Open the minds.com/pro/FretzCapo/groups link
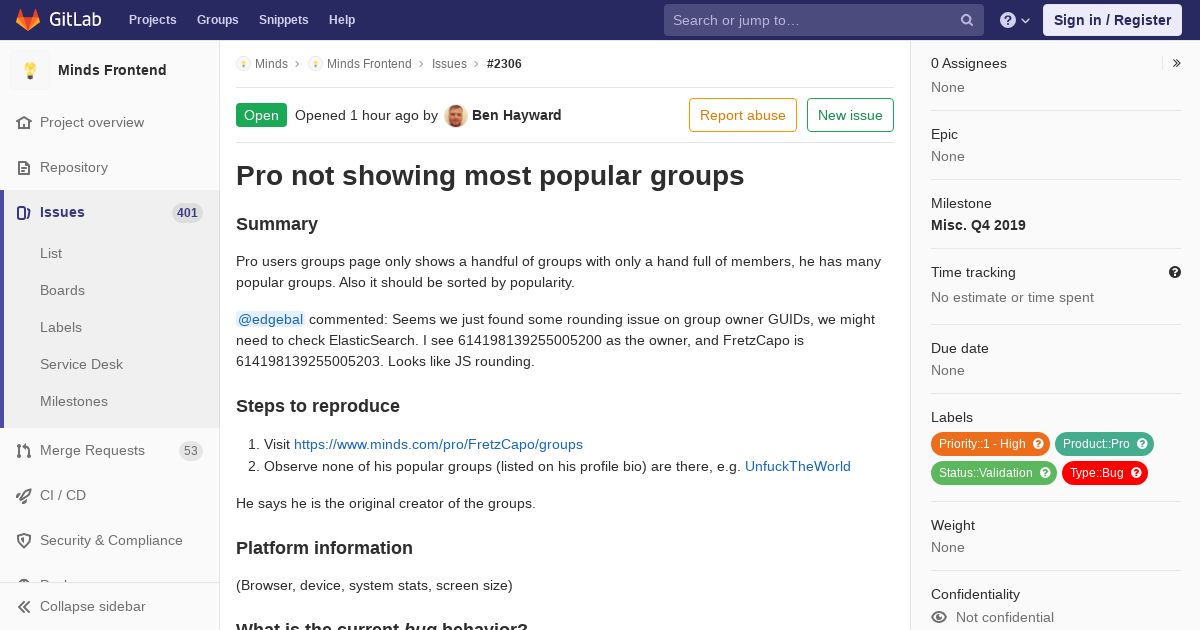Screen dimensions: 1200x630 438,444
